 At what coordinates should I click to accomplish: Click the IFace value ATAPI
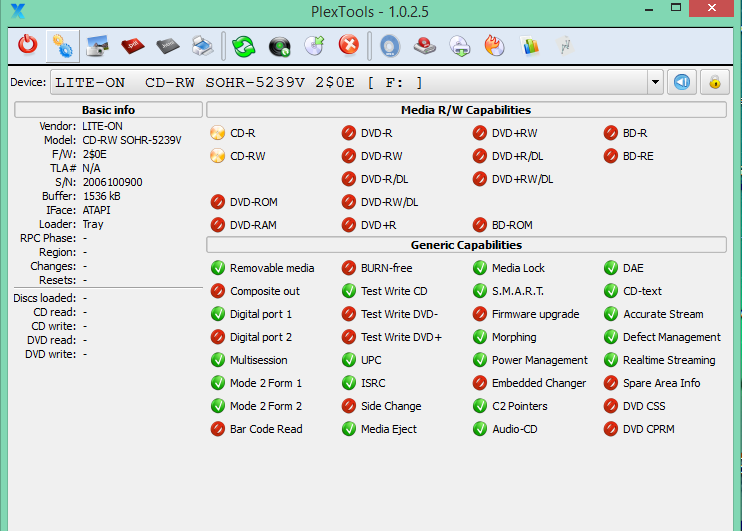click(97, 210)
